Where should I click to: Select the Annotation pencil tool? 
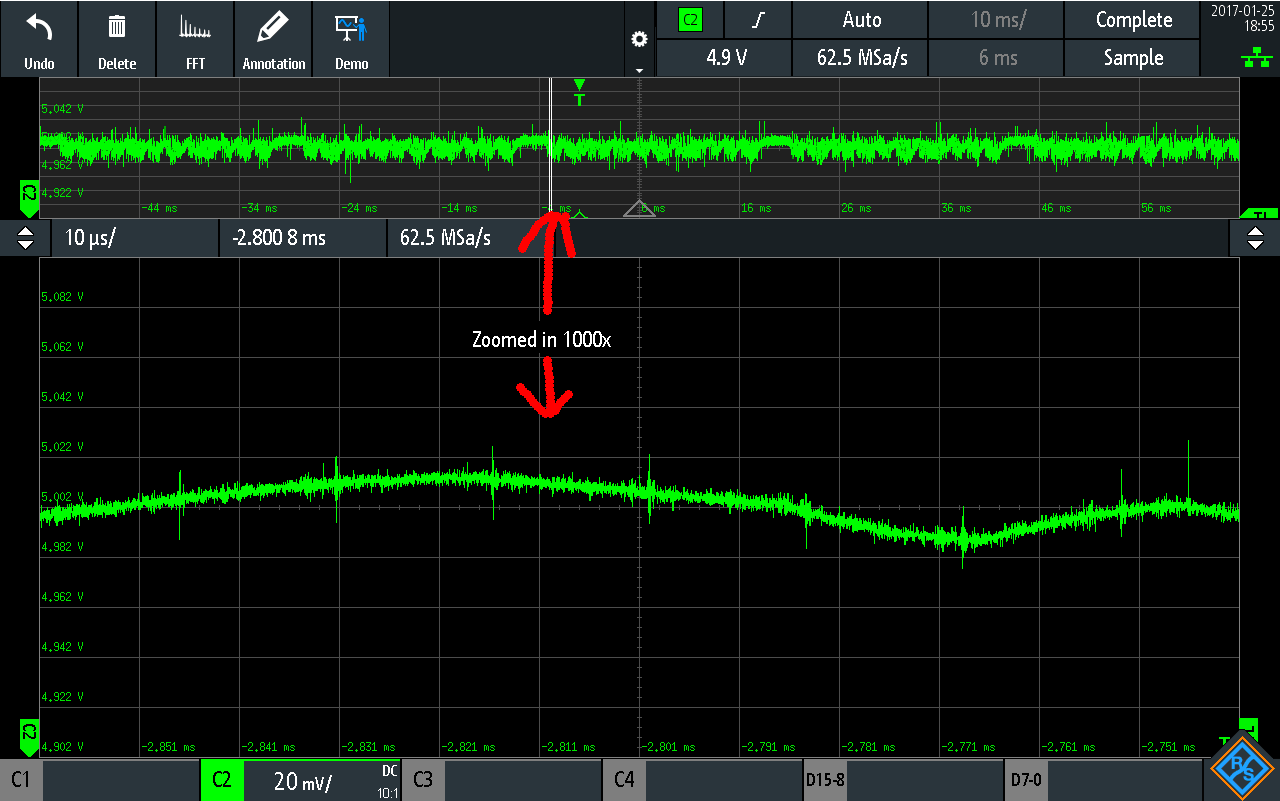click(273, 28)
